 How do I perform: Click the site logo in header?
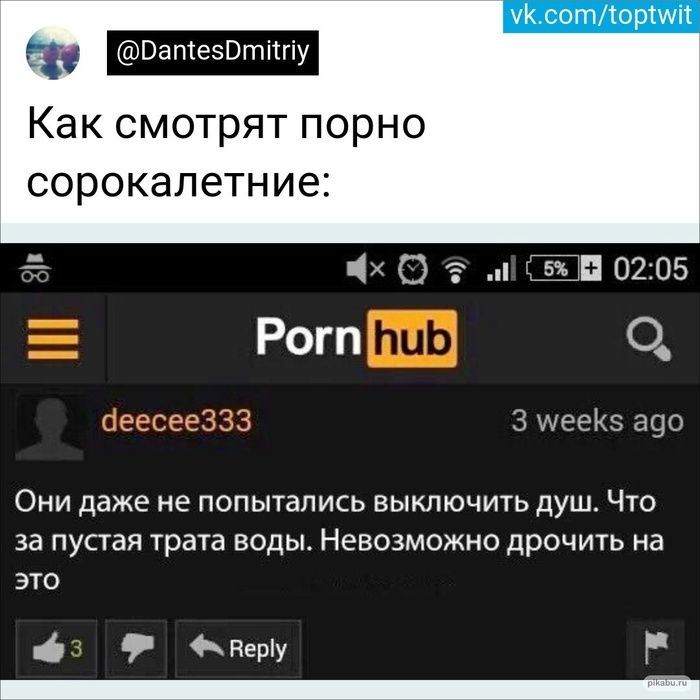tap(357, 338)
